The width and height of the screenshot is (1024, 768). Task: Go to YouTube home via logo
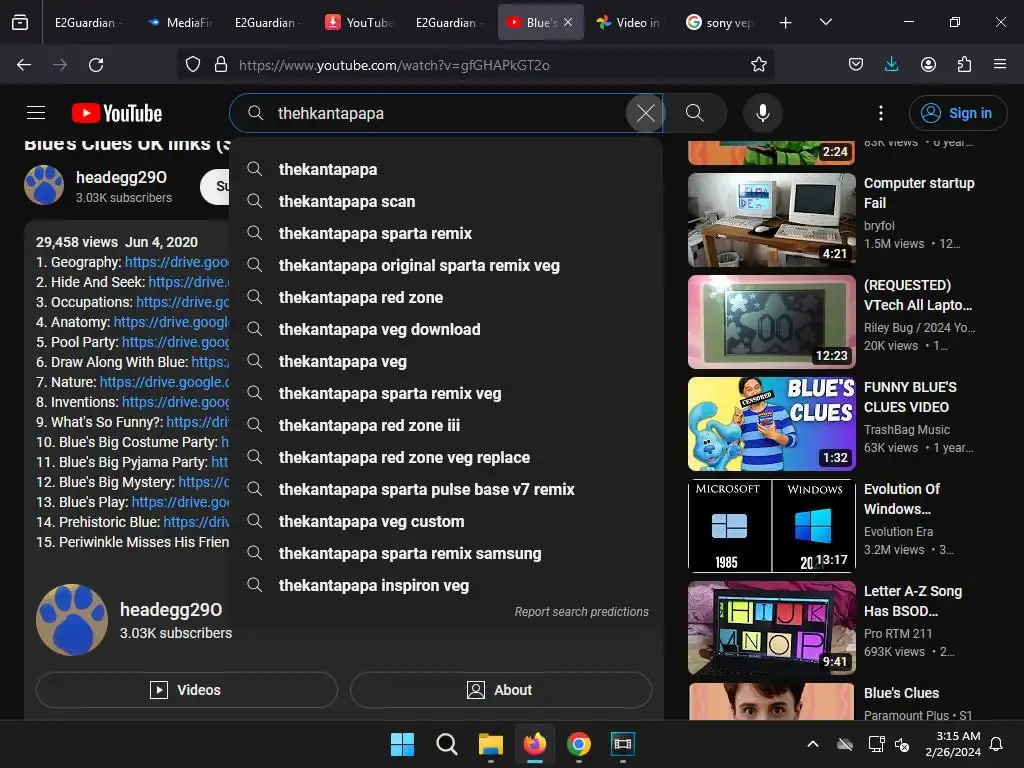pyautogui.click(x=117, y=113)
